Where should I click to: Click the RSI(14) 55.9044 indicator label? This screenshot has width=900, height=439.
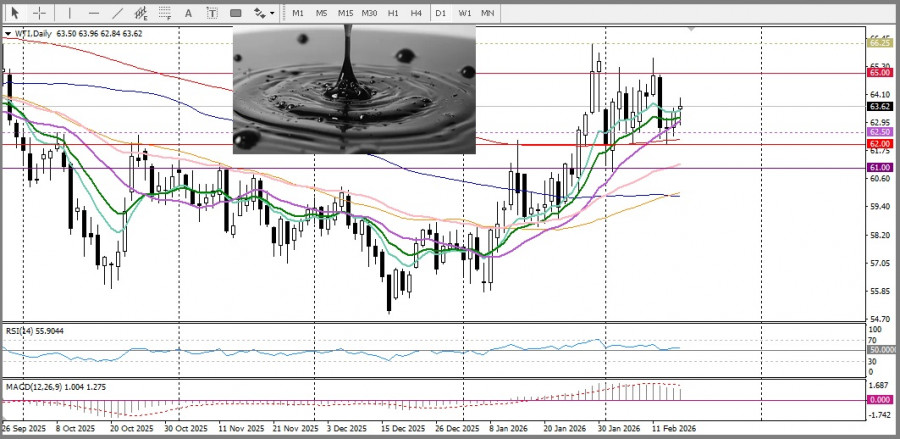click(35, 331)
